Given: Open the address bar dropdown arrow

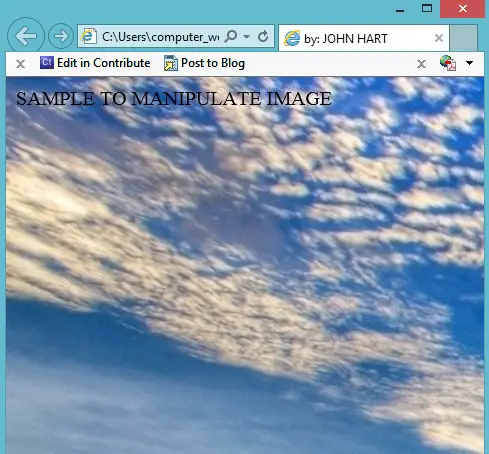Looking at the screenshot, I should (x=247, y=36).
